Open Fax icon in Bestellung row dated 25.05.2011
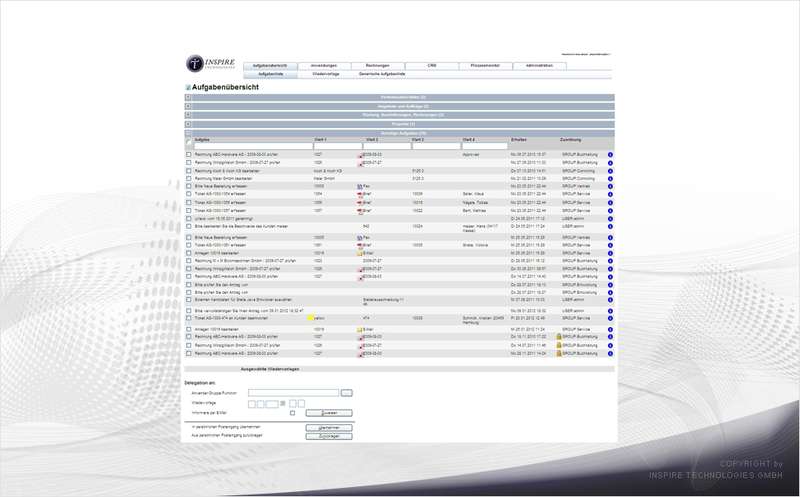 coord(360,238)
